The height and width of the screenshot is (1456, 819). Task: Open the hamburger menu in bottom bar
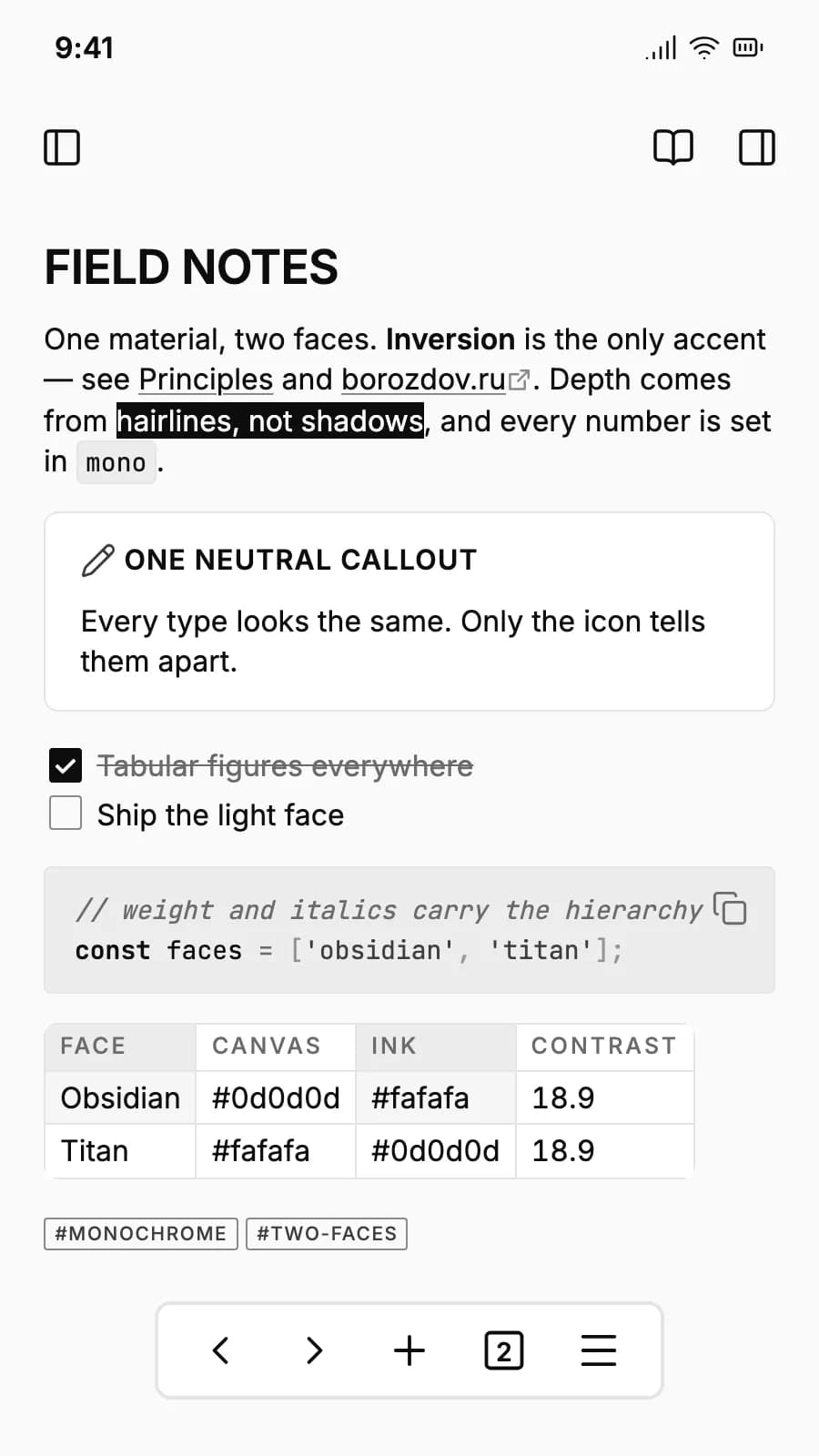coord(599,1350)
